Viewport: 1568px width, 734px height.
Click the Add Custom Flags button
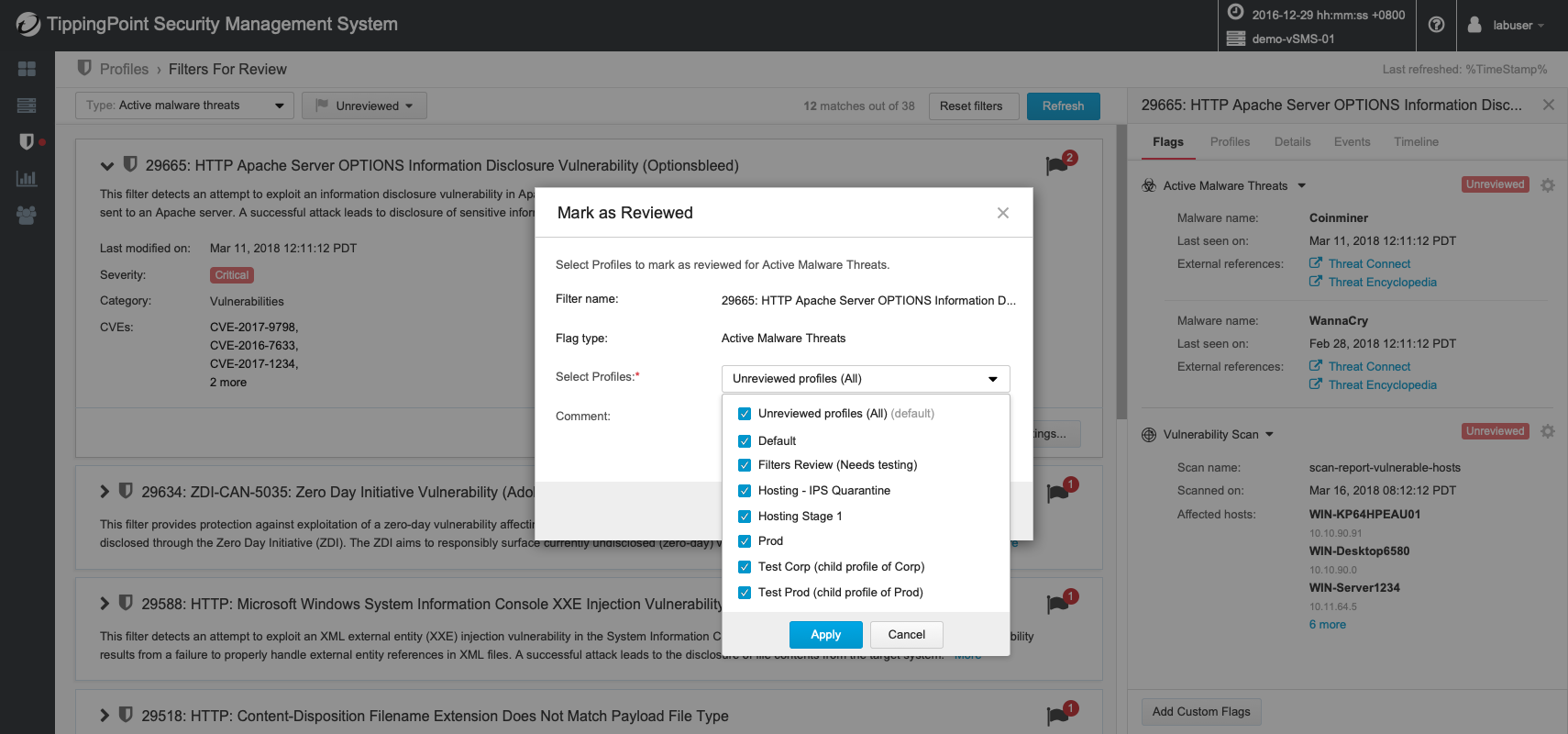pos(1201,712)
